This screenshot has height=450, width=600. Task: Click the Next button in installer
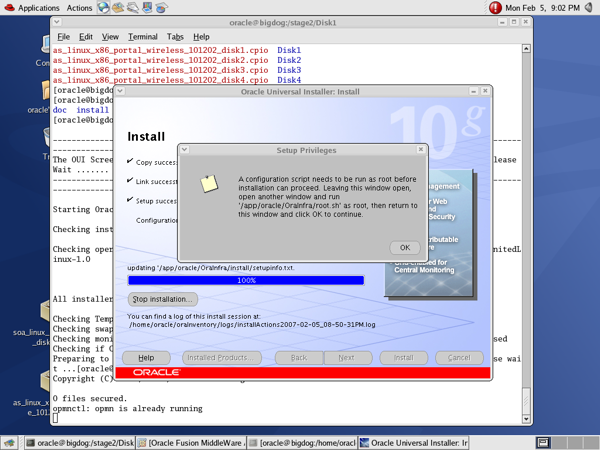tap(348, 358)
